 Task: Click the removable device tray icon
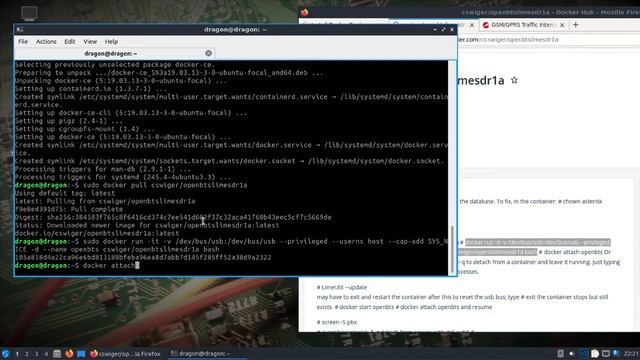point(560,353)
